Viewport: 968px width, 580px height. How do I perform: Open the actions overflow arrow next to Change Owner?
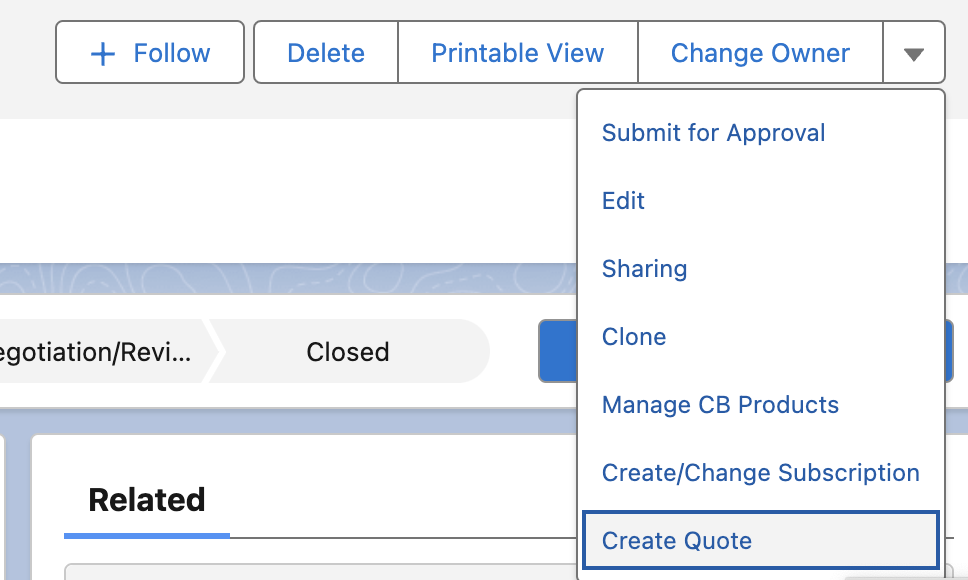tap(914, 52)
